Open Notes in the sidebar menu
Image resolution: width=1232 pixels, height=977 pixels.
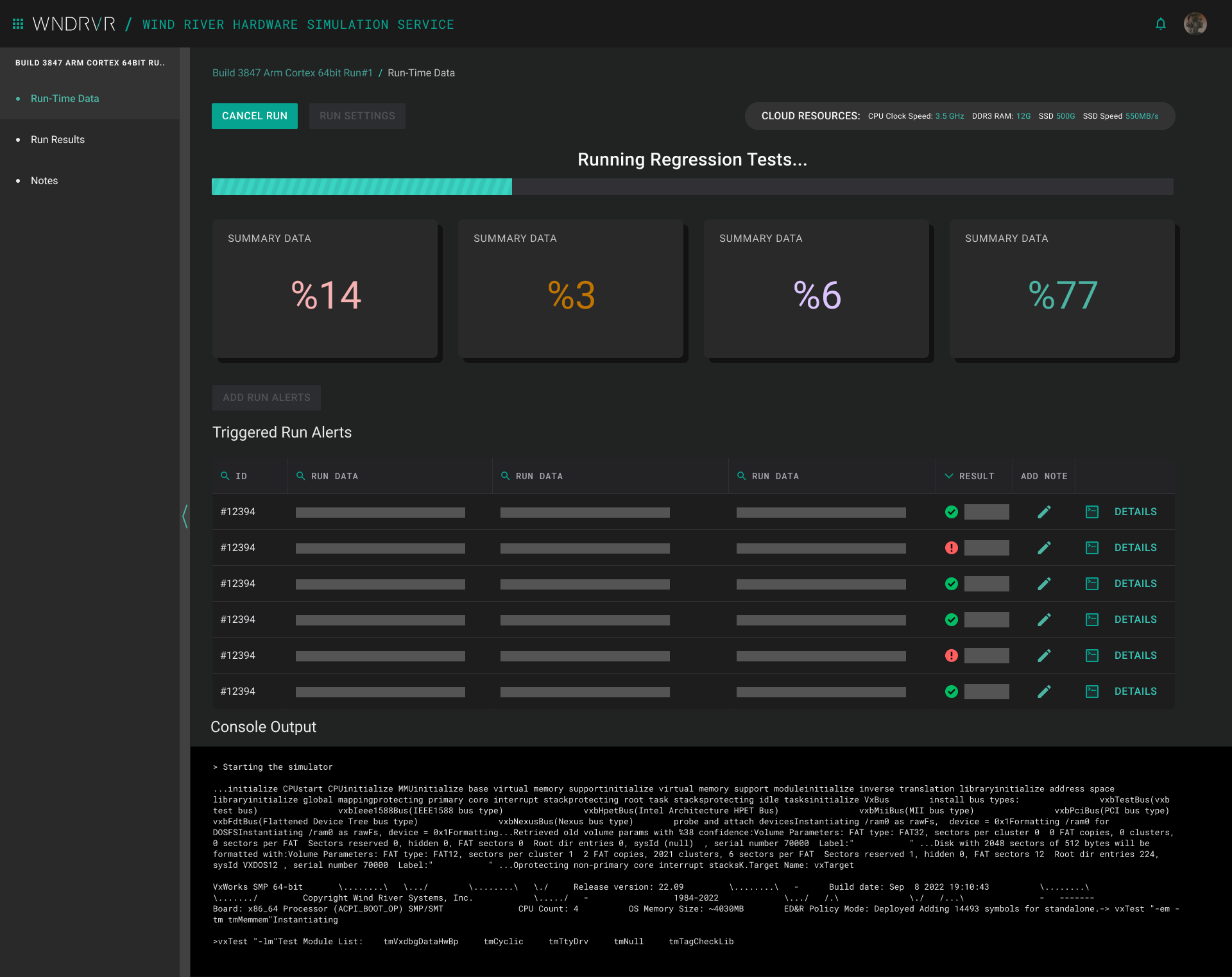click(44, 181)
